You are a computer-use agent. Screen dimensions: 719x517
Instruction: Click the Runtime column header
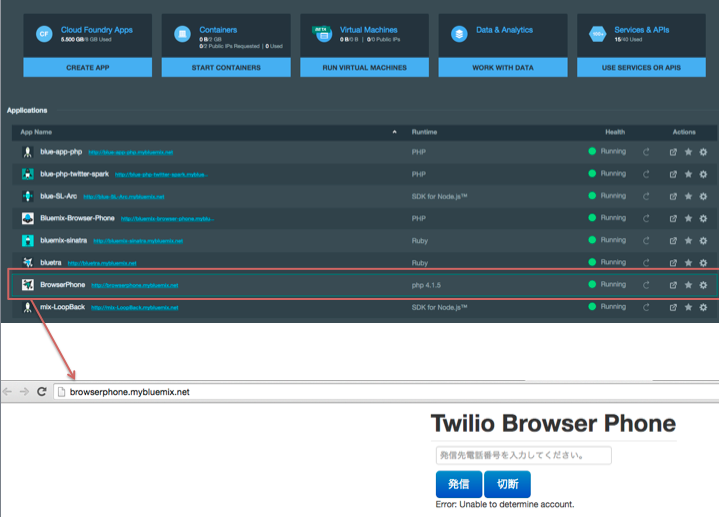point(424,132)
